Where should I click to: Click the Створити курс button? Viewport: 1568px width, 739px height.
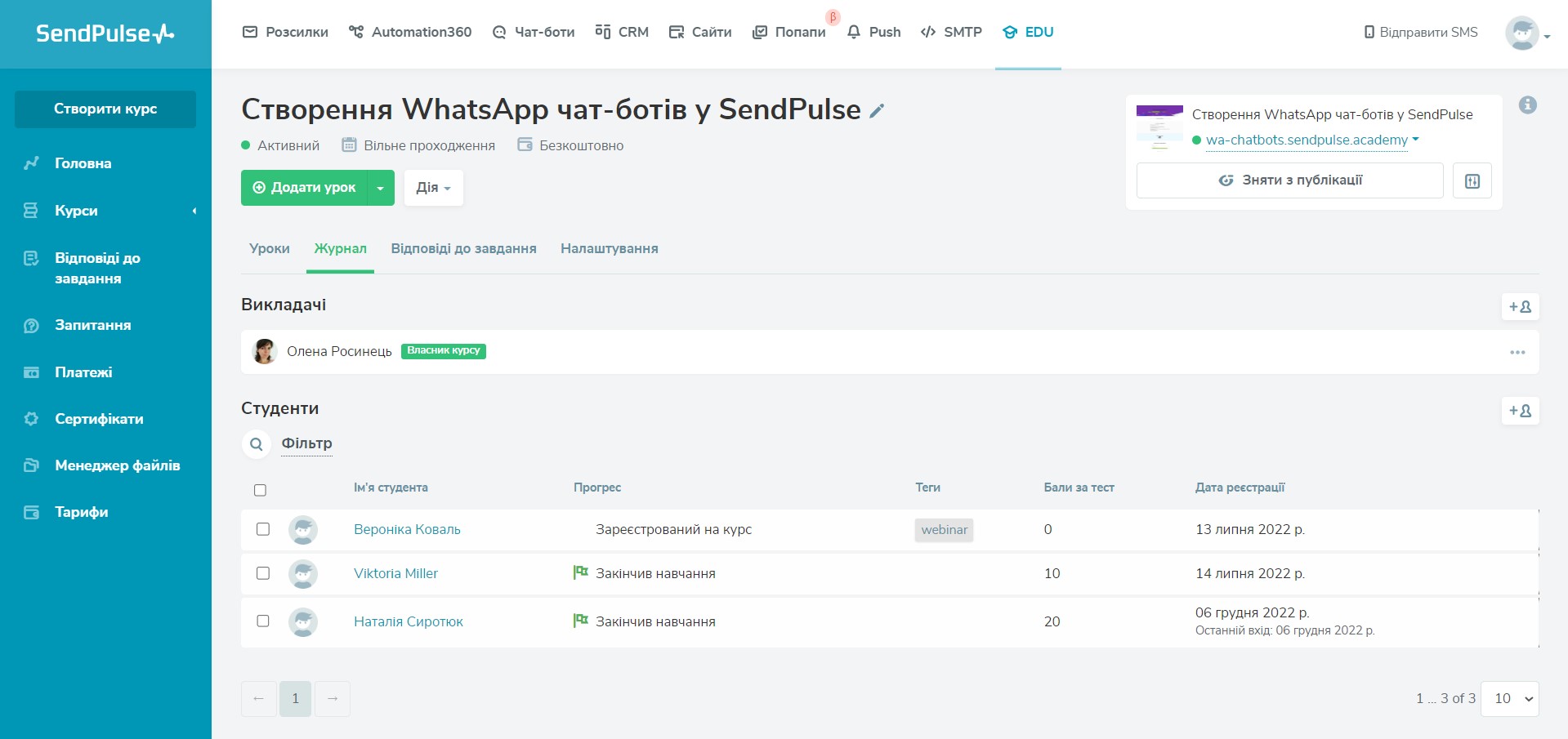pyautogui.click(x=105, y=109)
